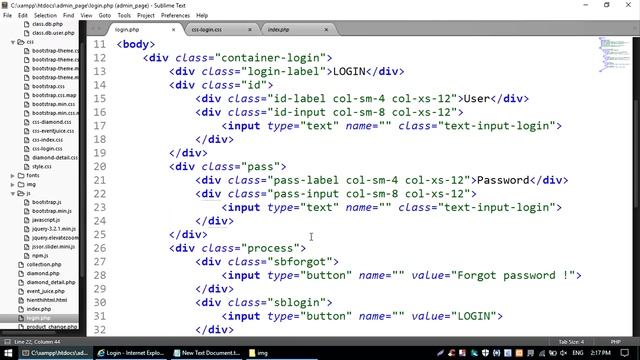Click the fonts folder icon
640x360 pixels.
pos(20,176)
